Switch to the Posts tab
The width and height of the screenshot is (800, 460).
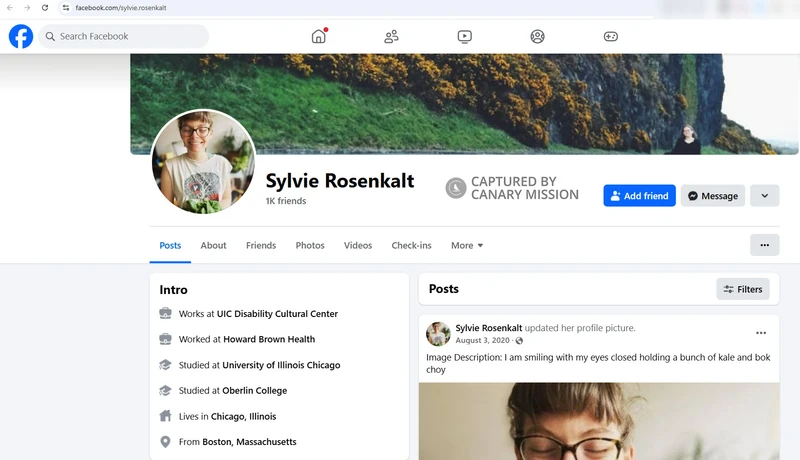coord(170,245)
